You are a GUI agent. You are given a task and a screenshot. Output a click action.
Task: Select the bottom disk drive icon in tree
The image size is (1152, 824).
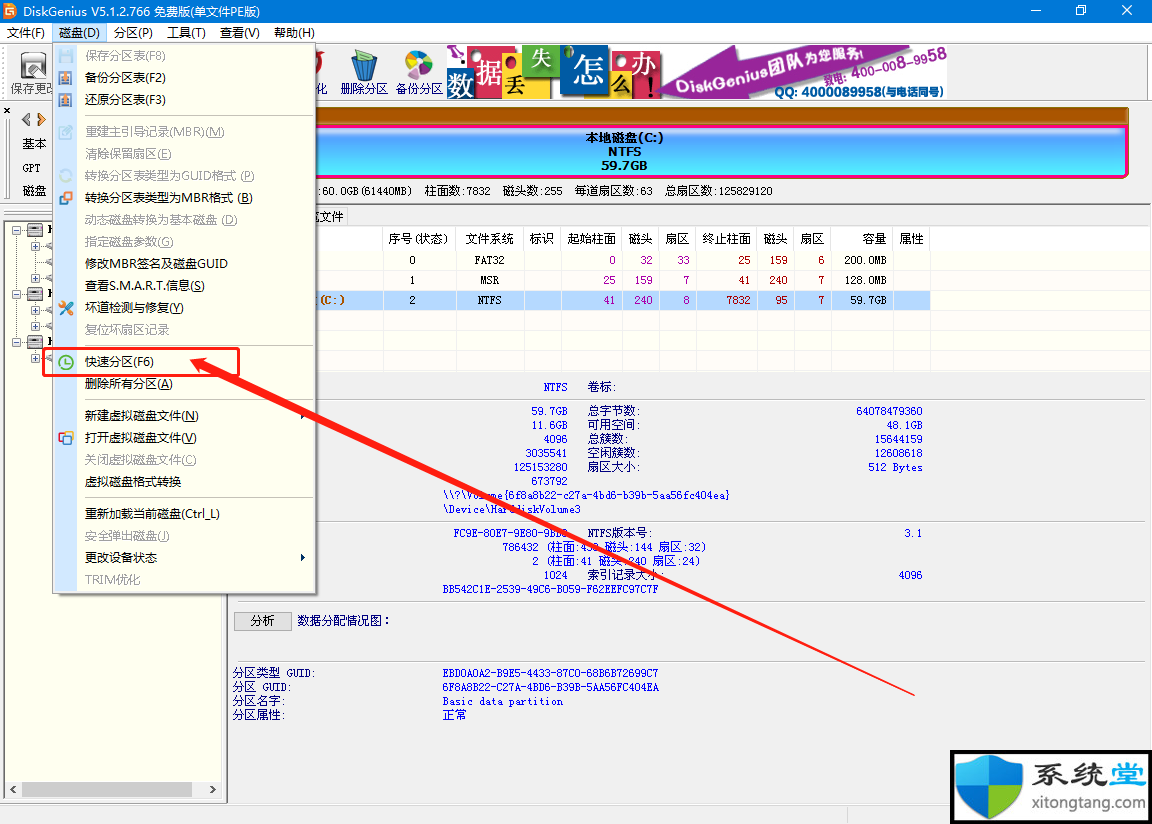pyautogui.click(x=35, y=341)
